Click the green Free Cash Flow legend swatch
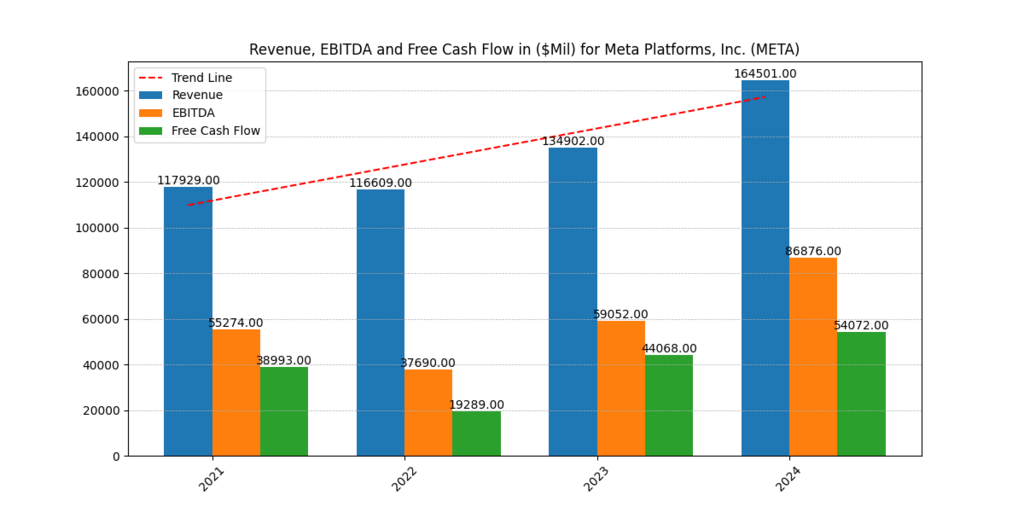Screen dimensions: 1024x512 click(x=152, y=131)
